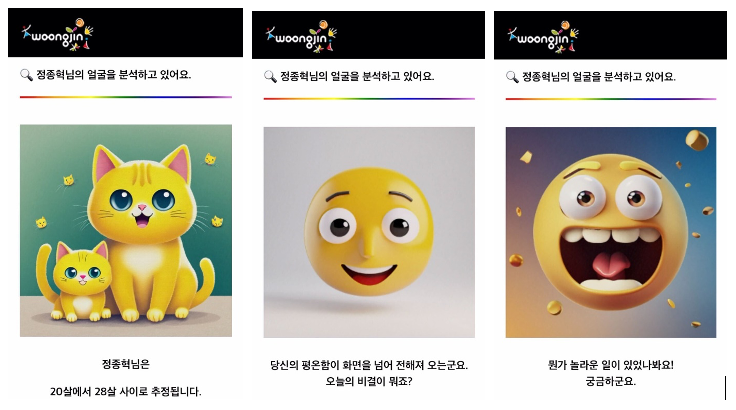Click the magnifier icon in the middle panel
The height and width of the screenshot is (410, 736).
point(270,77)
